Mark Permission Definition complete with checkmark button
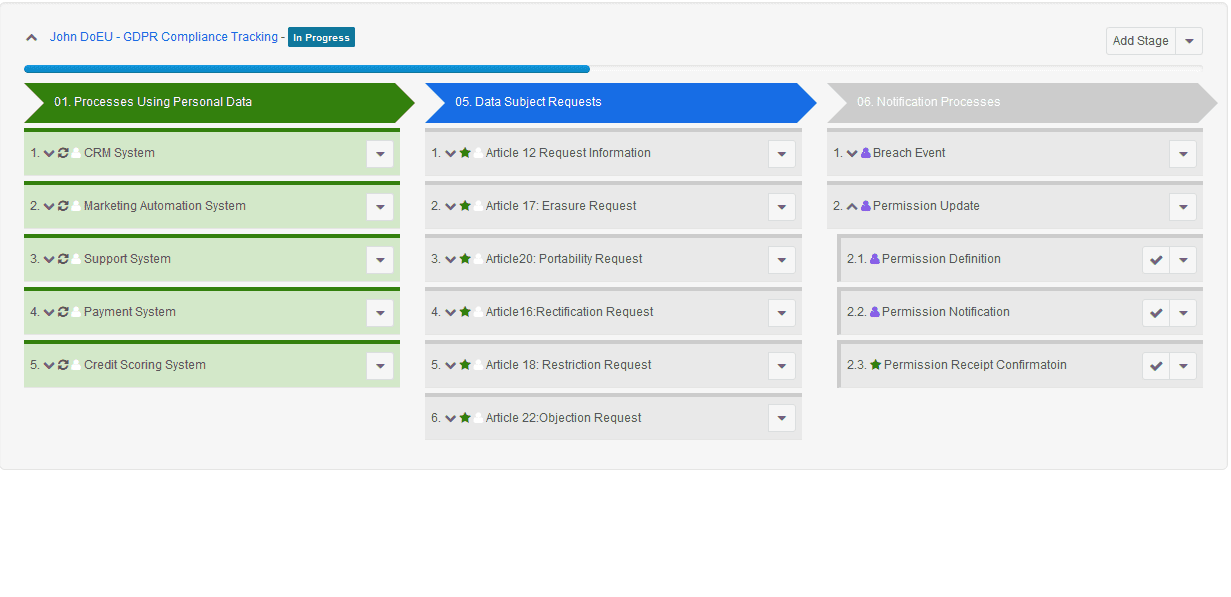Viewport: 1231px width, 597px height. (x=1156, y=260)
